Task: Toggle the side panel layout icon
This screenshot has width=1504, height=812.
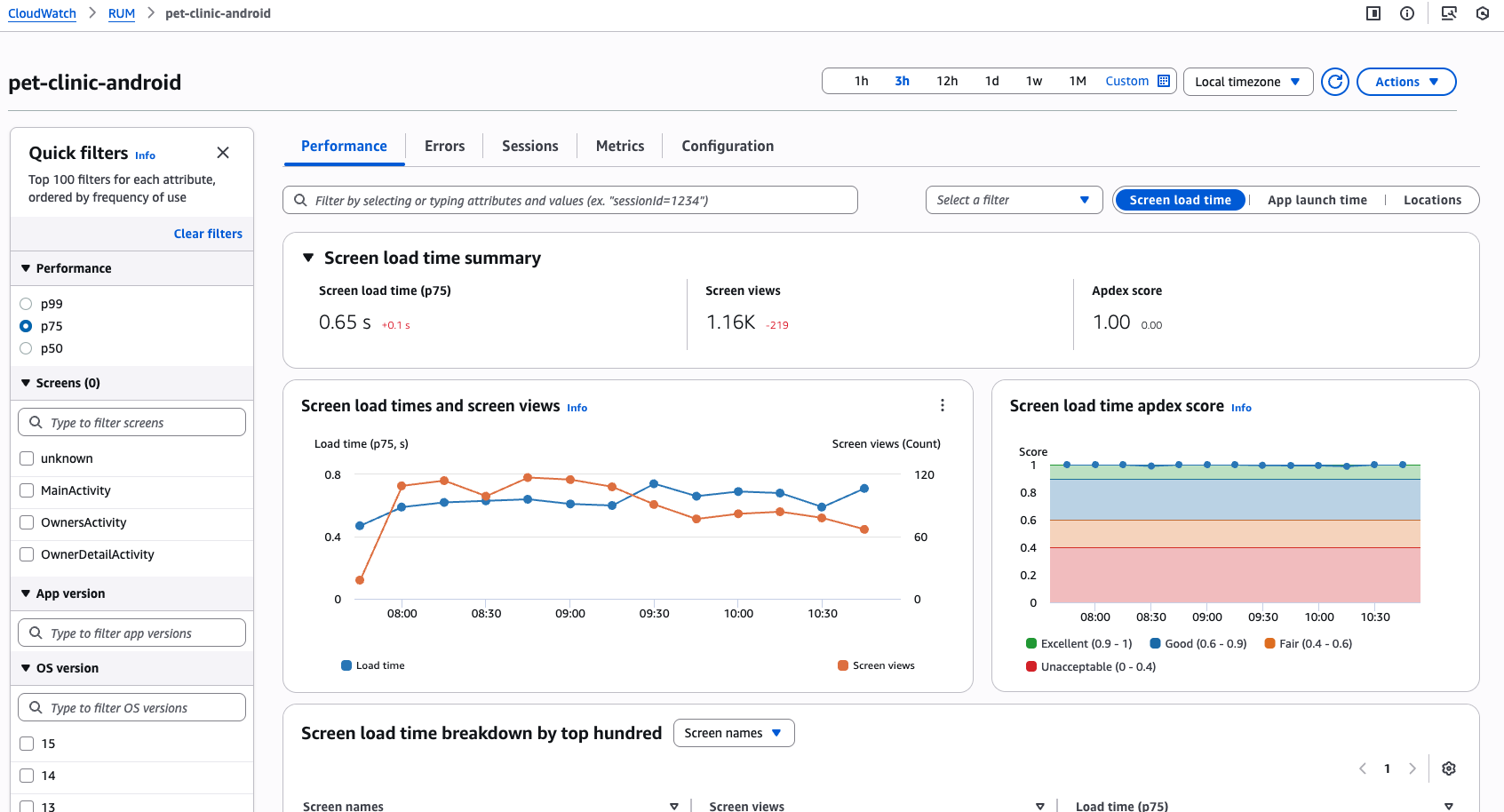Action: (x=1373, y=13)
